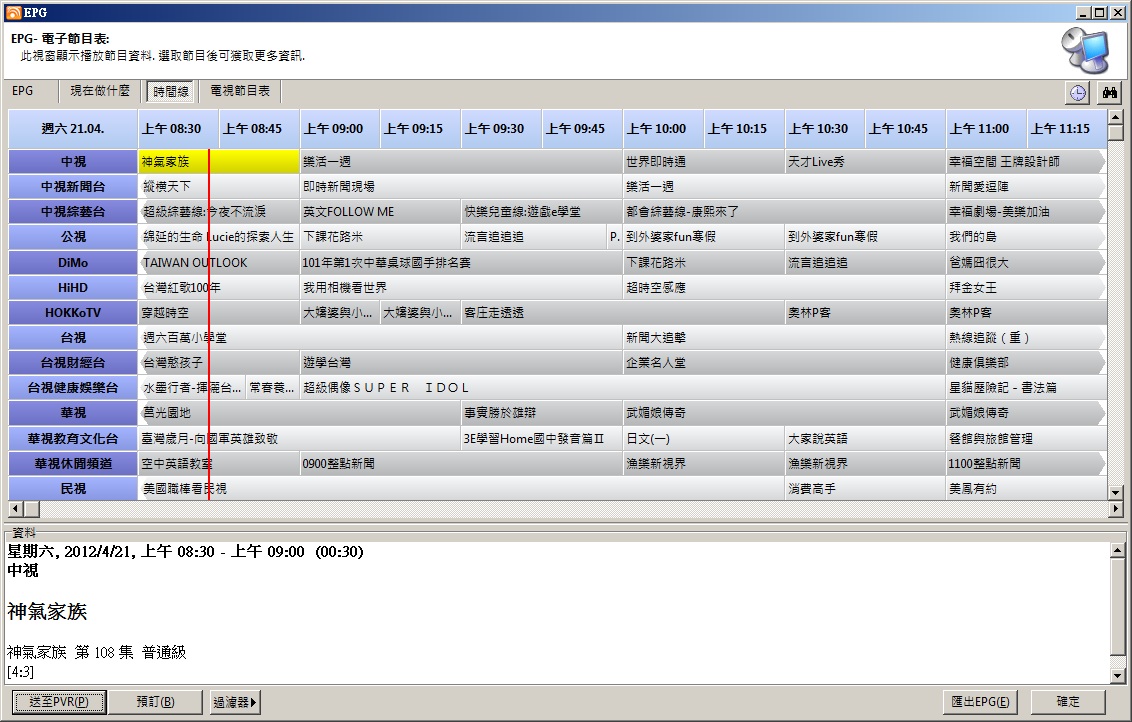Select the 中視新聞台 channel header
Viewport: 1132px width, 722px height.
point(73,187)
